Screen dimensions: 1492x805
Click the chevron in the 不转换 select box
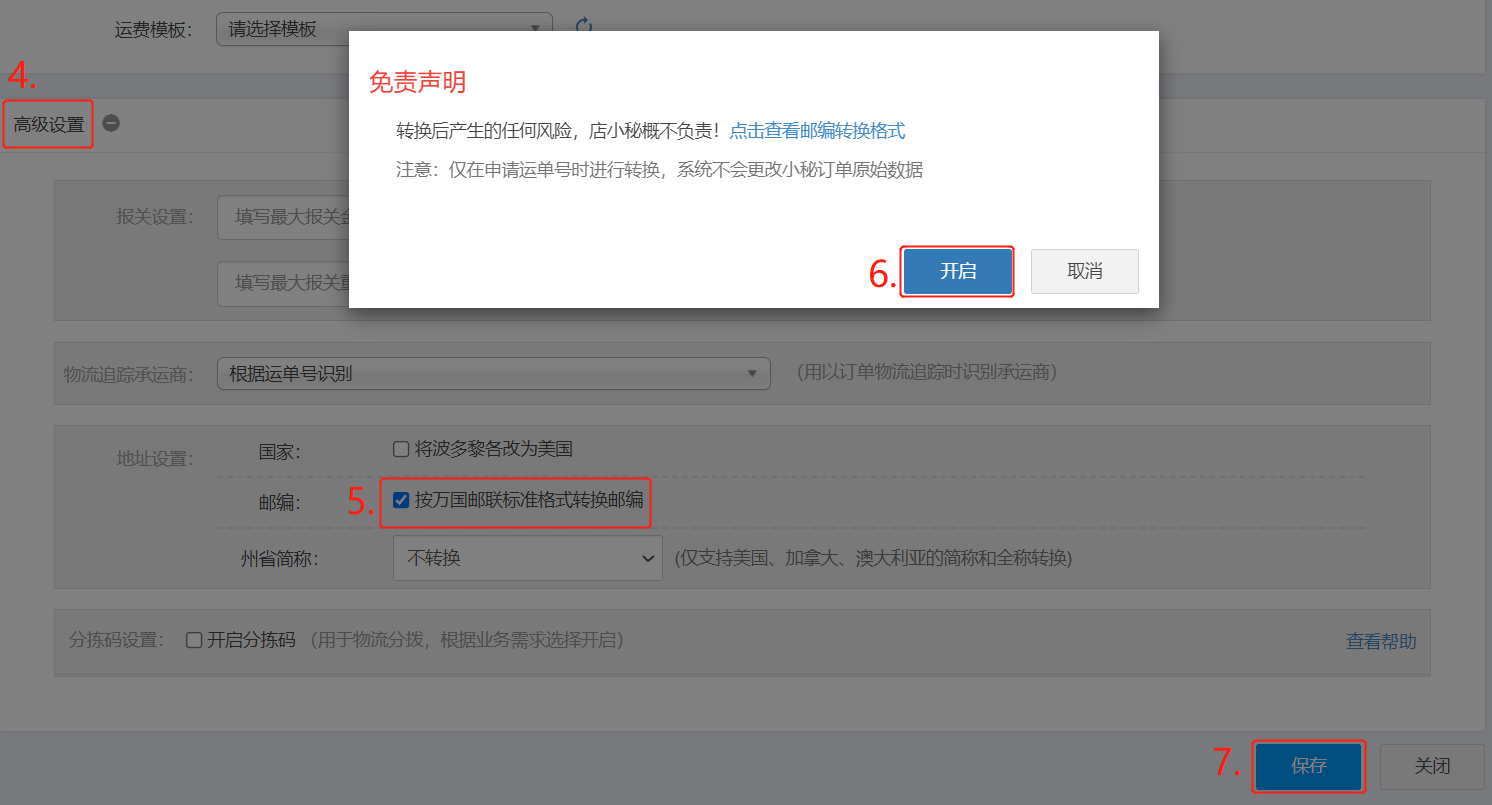tap(647, 558)
